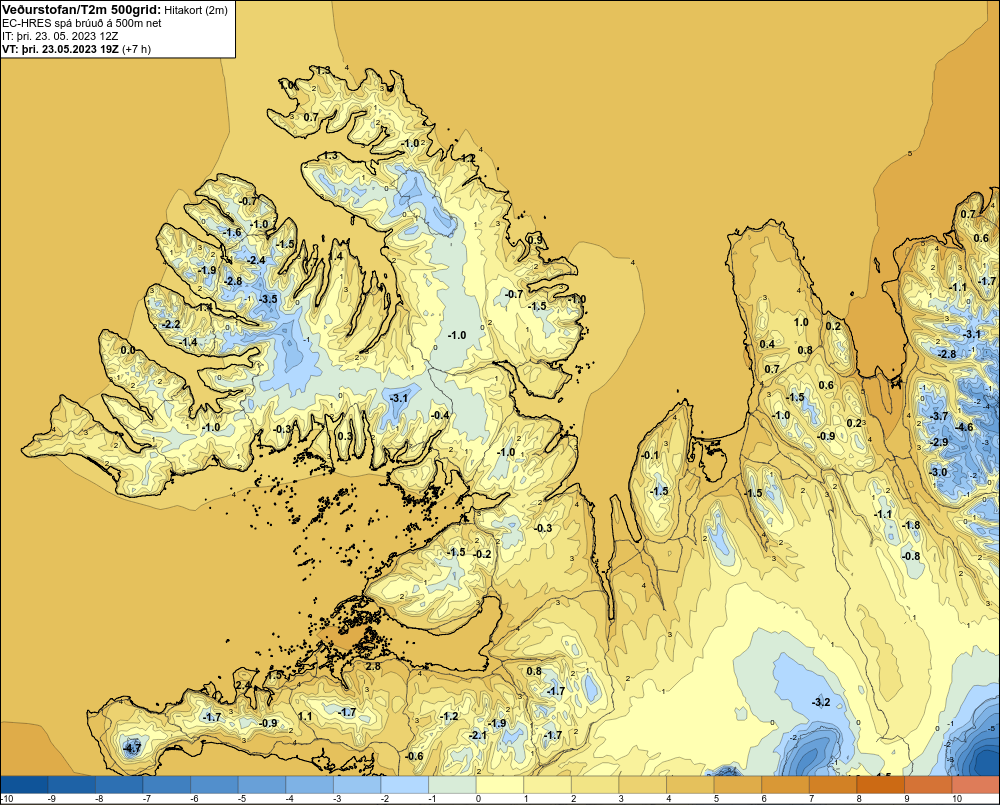This screenshot has height=805, width=1000.
Task: Click the legend swatch between 0 and 1
Action: click(500, 784)
